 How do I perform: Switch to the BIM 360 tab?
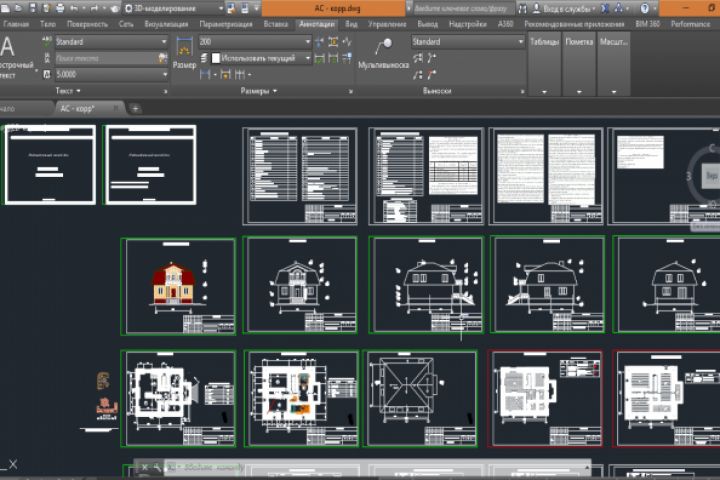point(647,24)
